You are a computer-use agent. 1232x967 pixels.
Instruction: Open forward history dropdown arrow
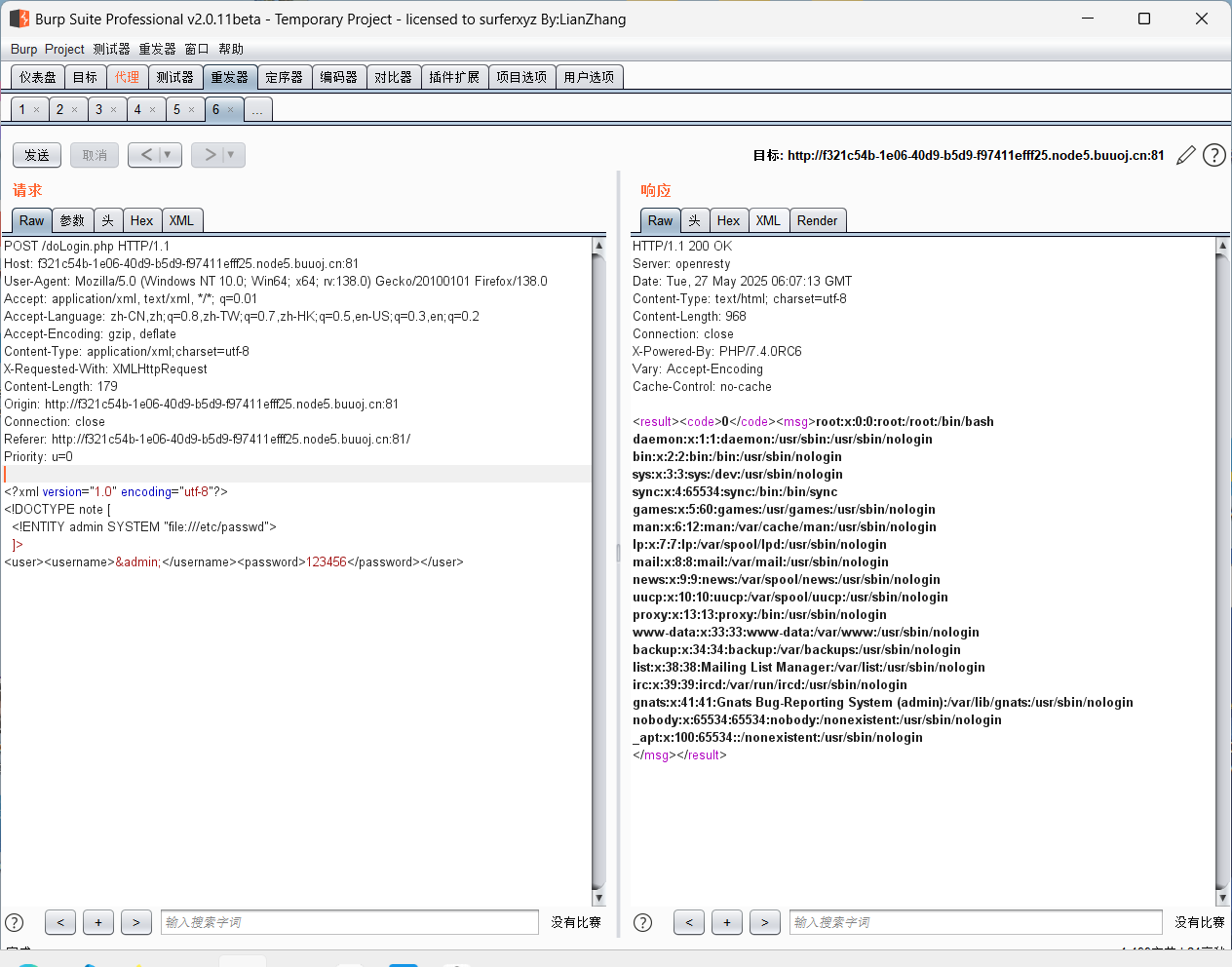231,155
